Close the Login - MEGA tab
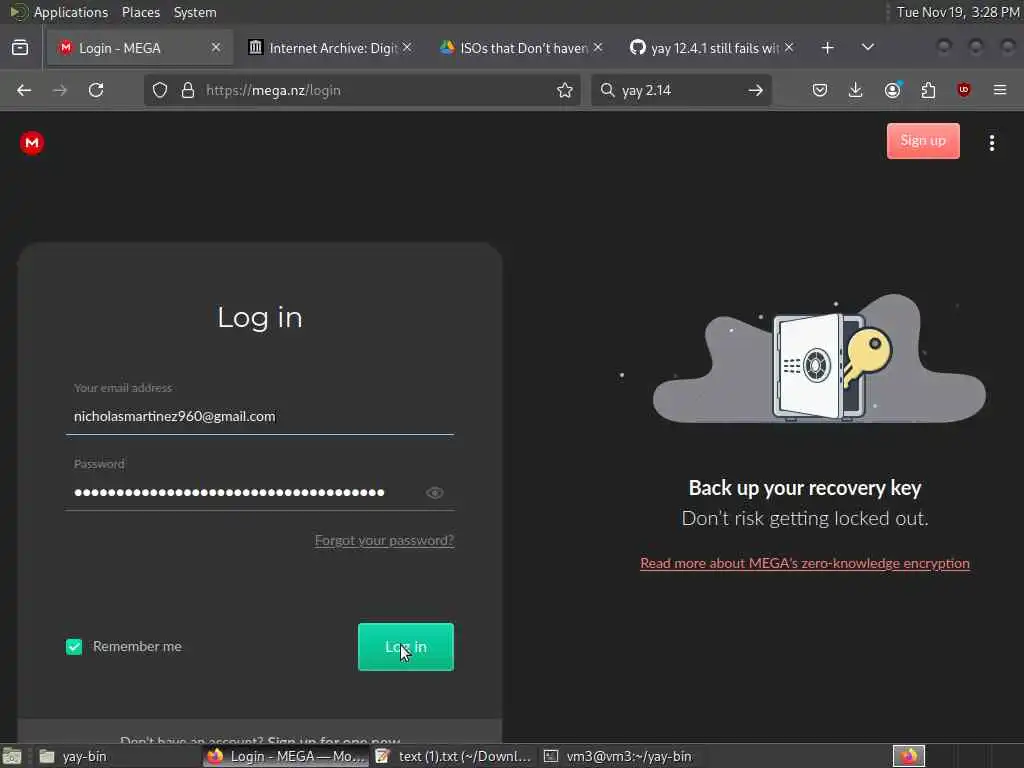This screenshot has height=768, width=1024. 216,48
